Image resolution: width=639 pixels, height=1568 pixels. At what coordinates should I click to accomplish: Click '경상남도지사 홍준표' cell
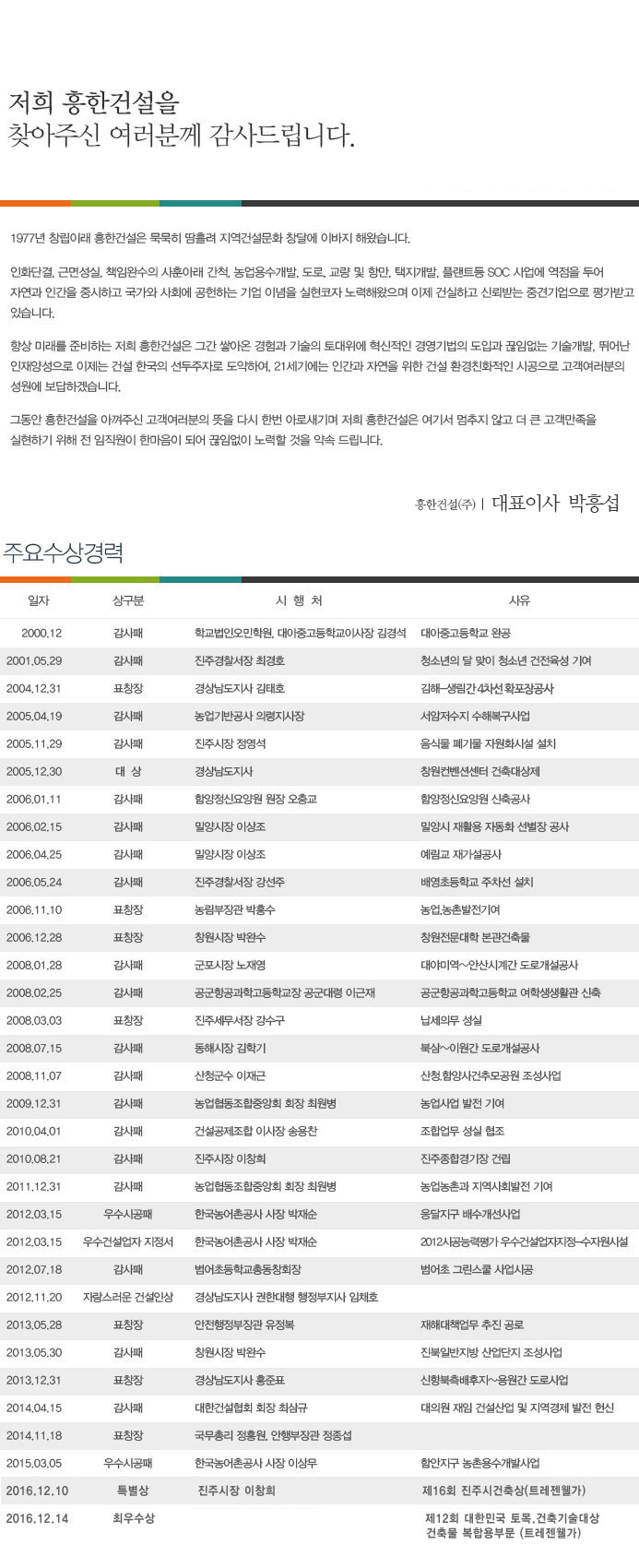[240, 1380]
